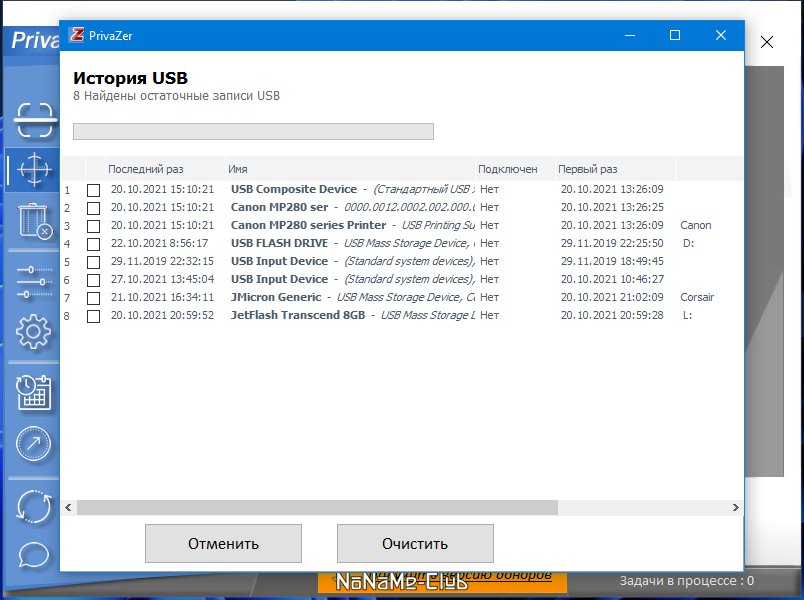Viewport: 804px width, 600px height.
Task: Click the horizontal scrollbar thumb
Action: pos(317,507)
